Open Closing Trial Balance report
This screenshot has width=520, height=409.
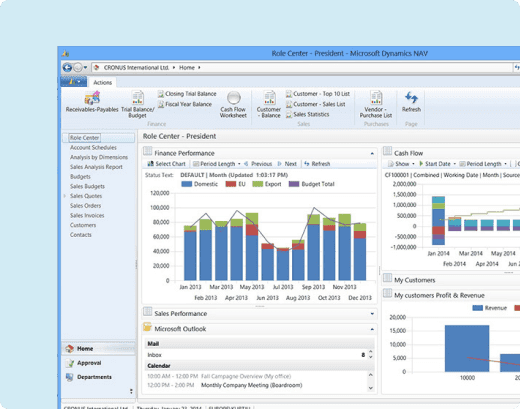[187, 94]
